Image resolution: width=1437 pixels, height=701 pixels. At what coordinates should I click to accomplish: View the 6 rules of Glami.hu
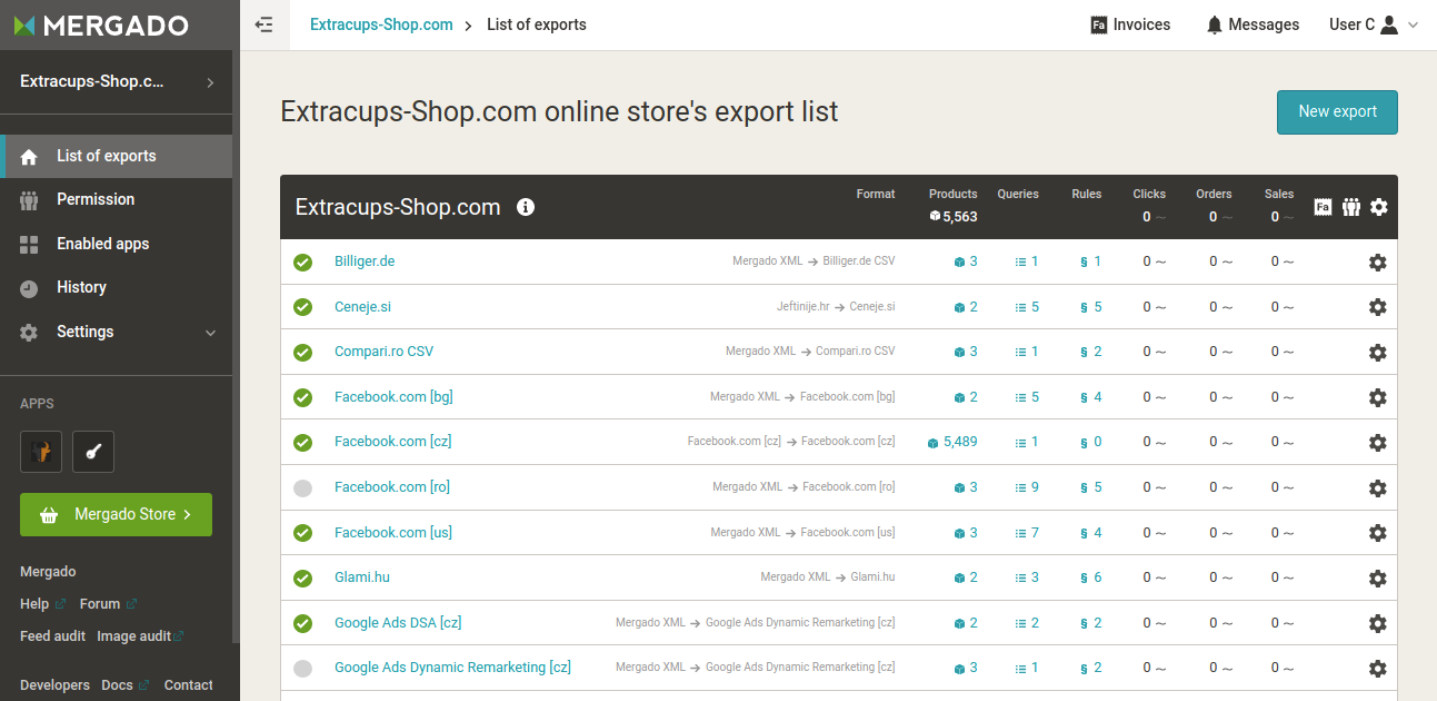coord(1091,578)
